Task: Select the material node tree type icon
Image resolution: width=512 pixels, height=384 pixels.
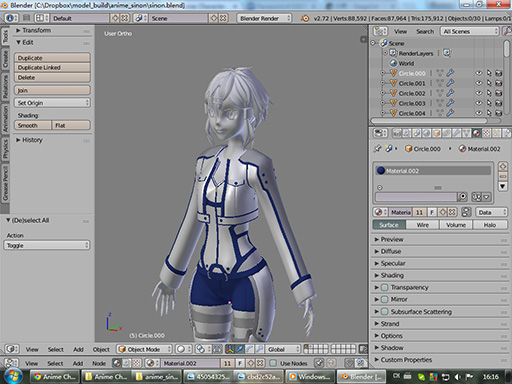Action: click(x=117, y=363)
